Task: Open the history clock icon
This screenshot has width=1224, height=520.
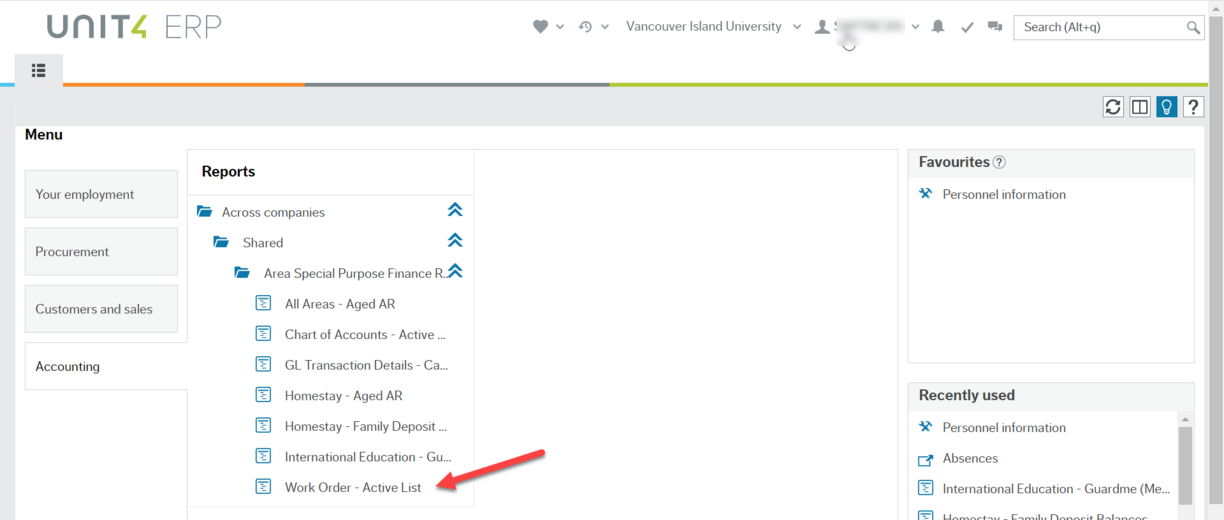Action: click(x=586, y=27)
